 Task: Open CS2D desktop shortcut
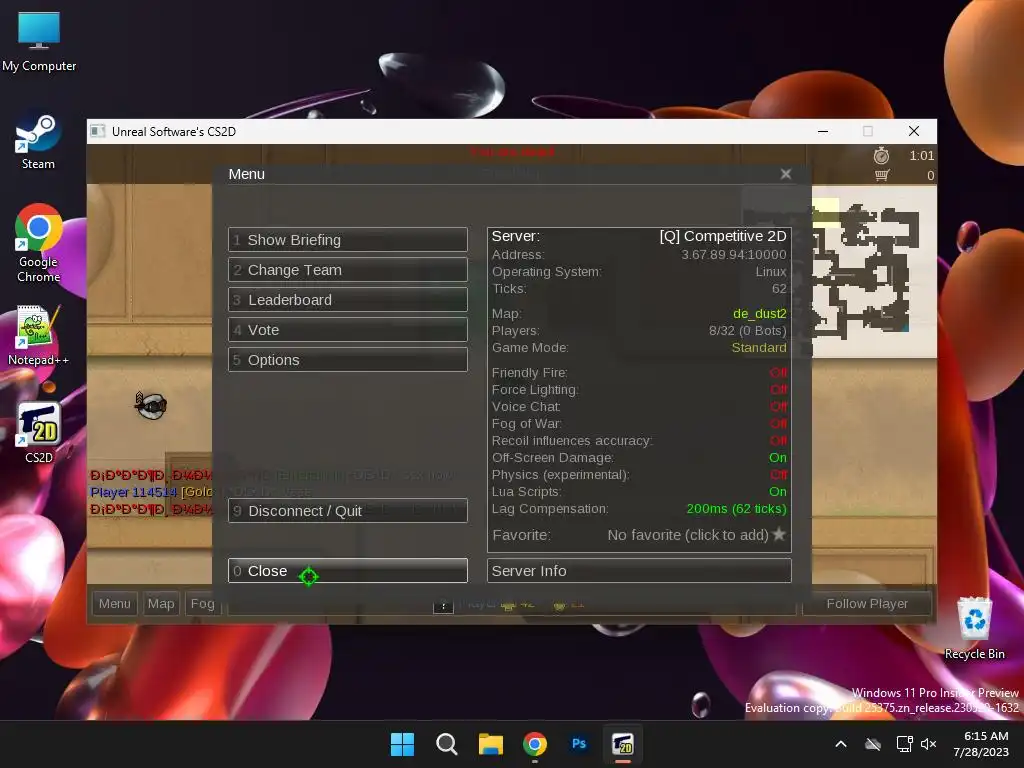click(39, 432)
